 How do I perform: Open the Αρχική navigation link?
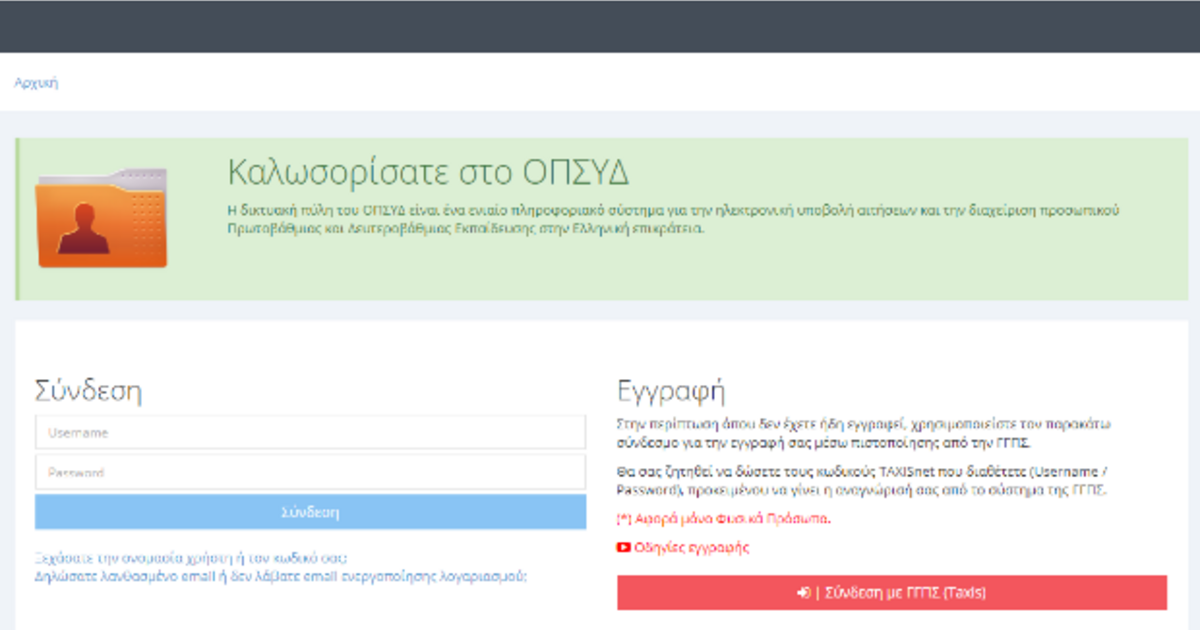pos(36,83)
